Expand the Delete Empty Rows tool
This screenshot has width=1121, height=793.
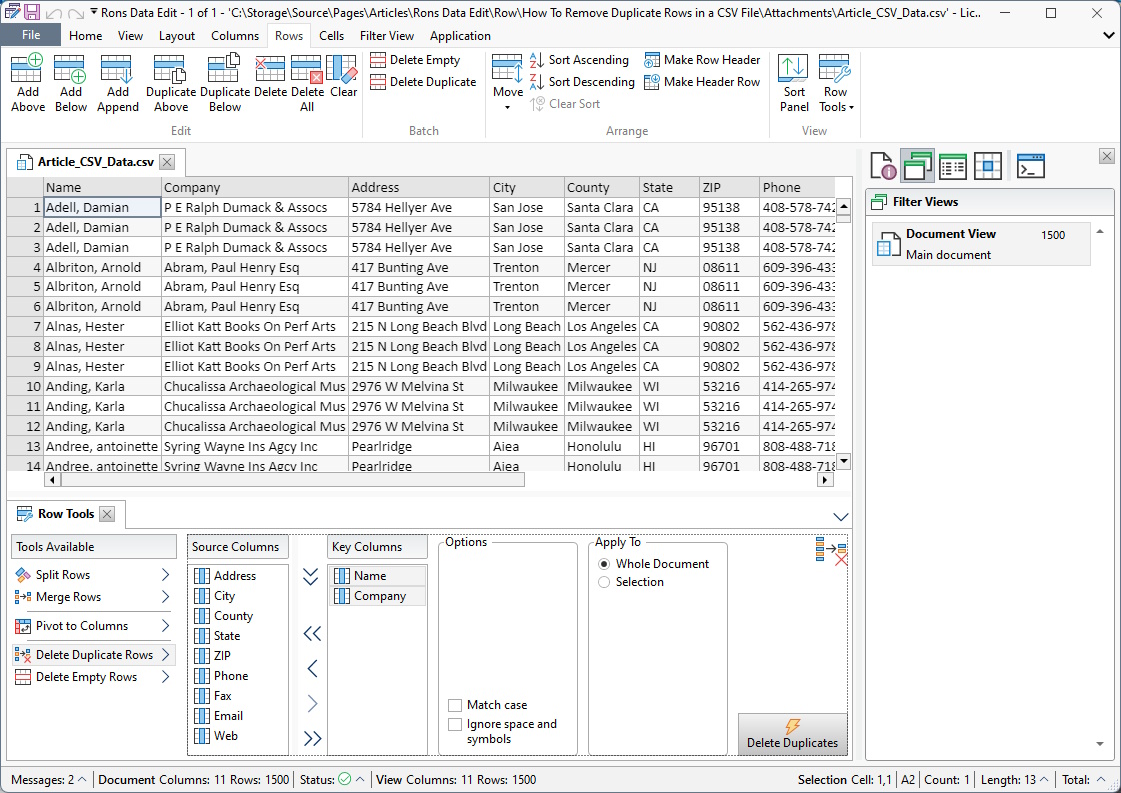coord(165,677)
